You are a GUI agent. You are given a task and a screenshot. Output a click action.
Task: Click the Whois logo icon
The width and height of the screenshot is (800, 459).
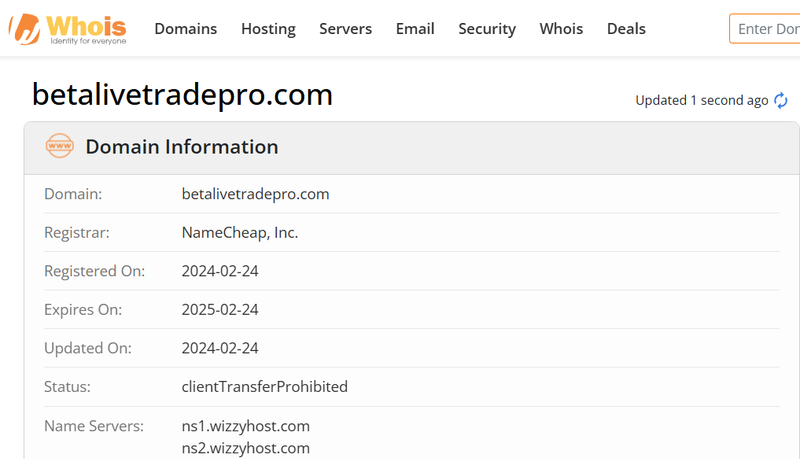[67, 29]
